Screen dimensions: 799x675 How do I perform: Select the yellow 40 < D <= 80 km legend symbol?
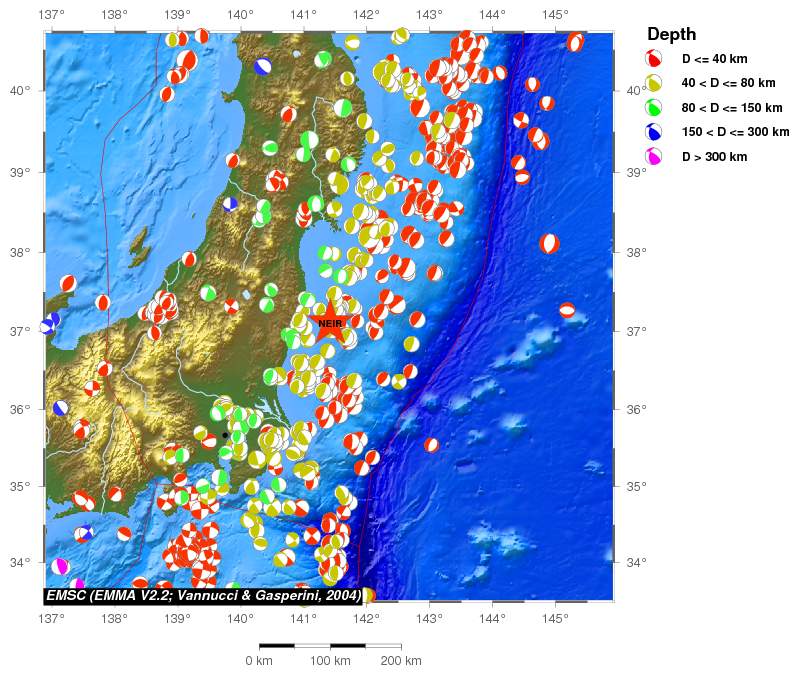coord(654,84)
